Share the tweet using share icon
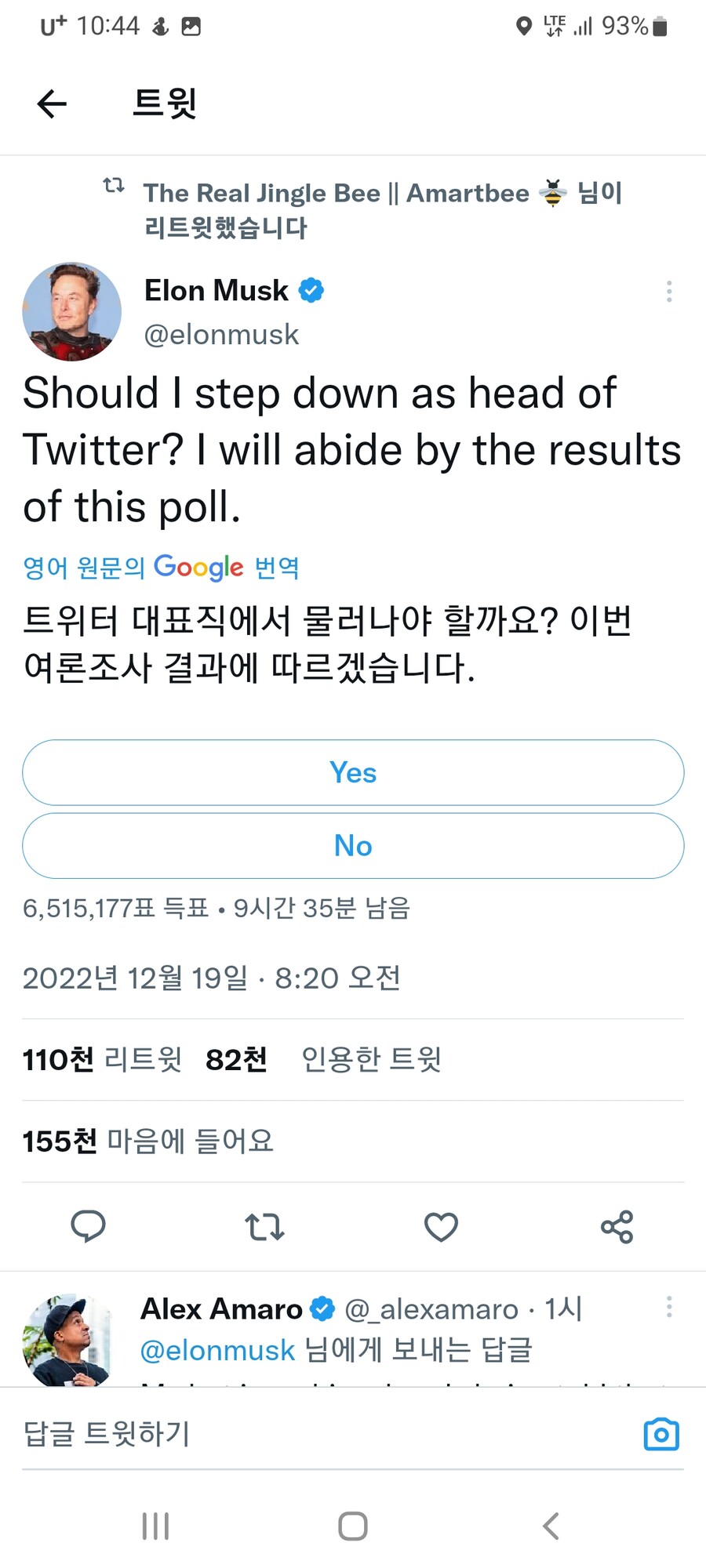The width and height of the screenshot is (706, 1568). coord(617,1227)
